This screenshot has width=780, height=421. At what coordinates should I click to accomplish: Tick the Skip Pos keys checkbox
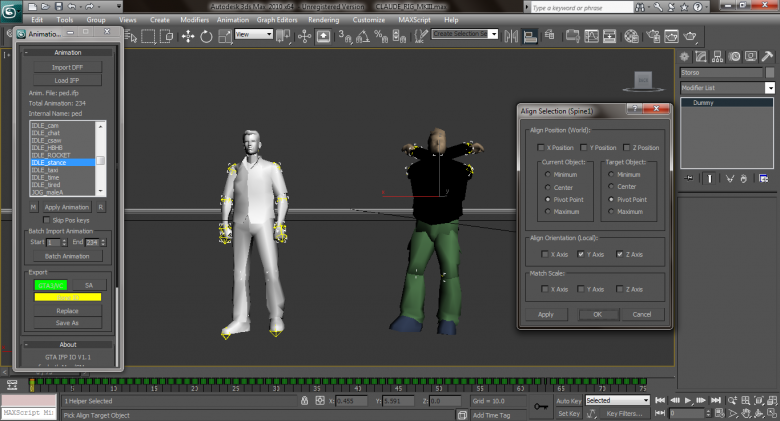coord(46,220)
